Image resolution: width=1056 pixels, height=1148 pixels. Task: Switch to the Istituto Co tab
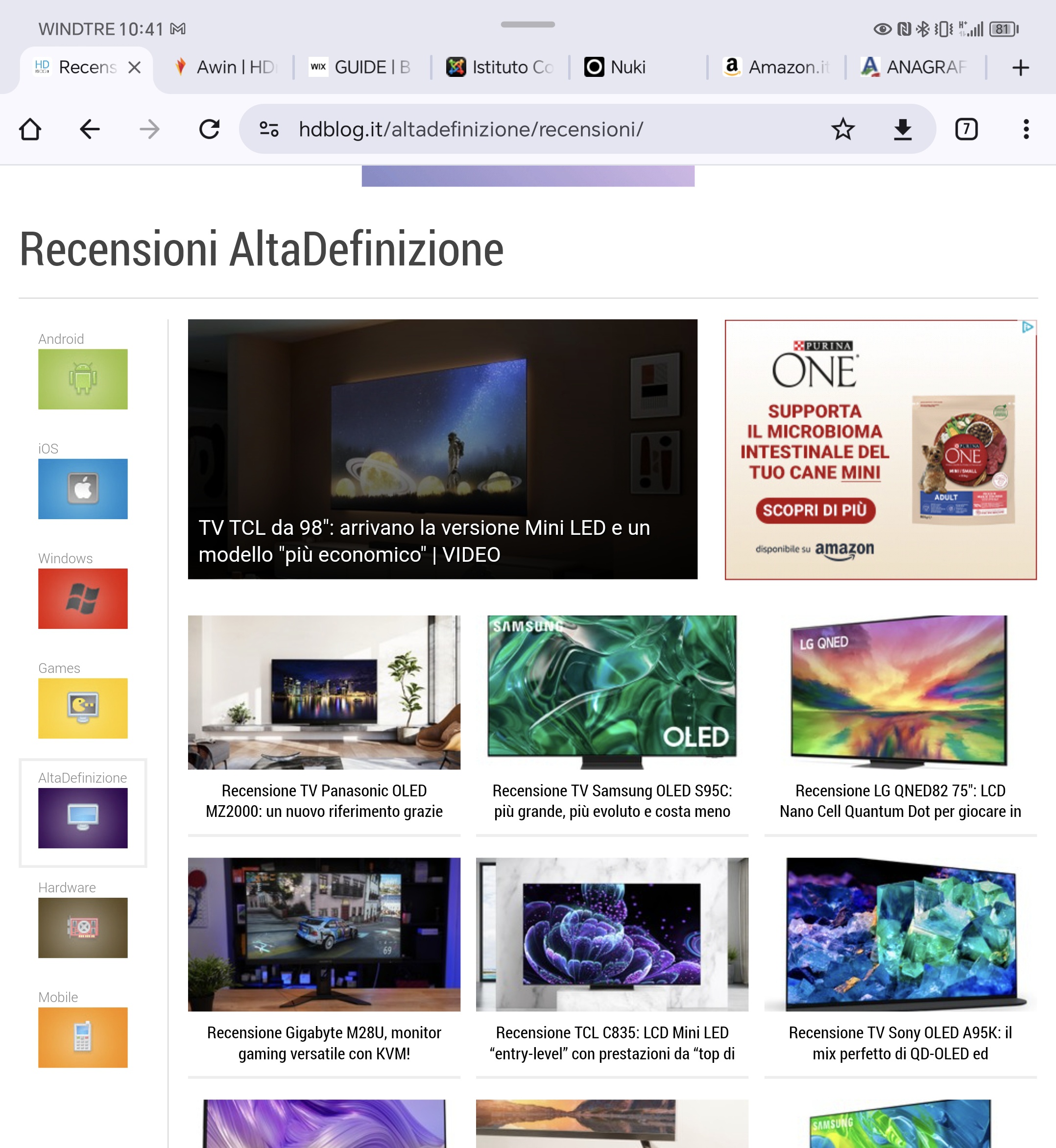[500, 68]
